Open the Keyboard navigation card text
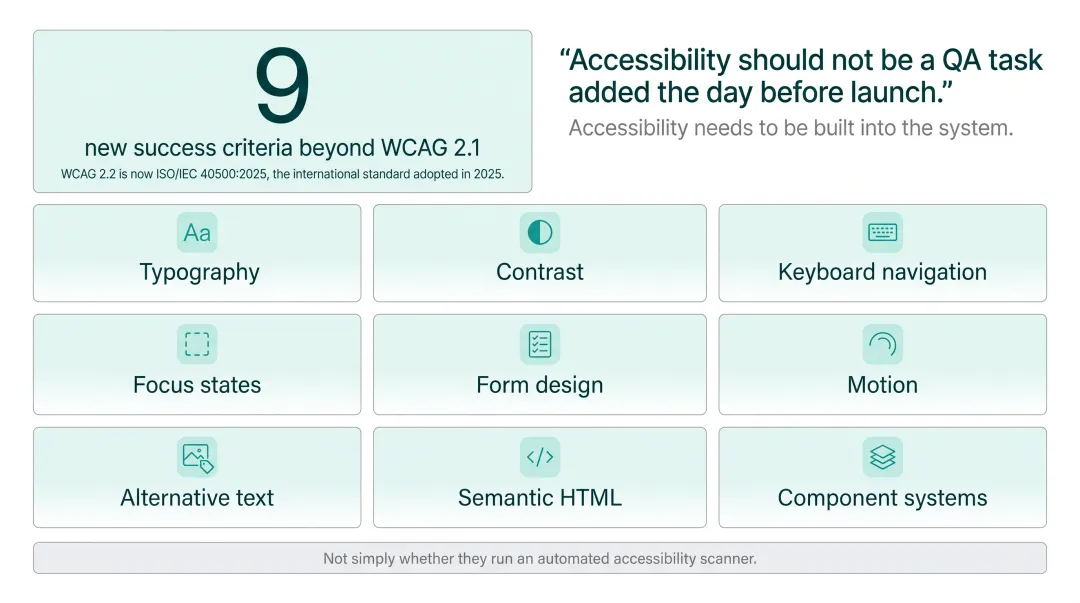Viewport: 1080px width, 603px height. tap(882, 273)
